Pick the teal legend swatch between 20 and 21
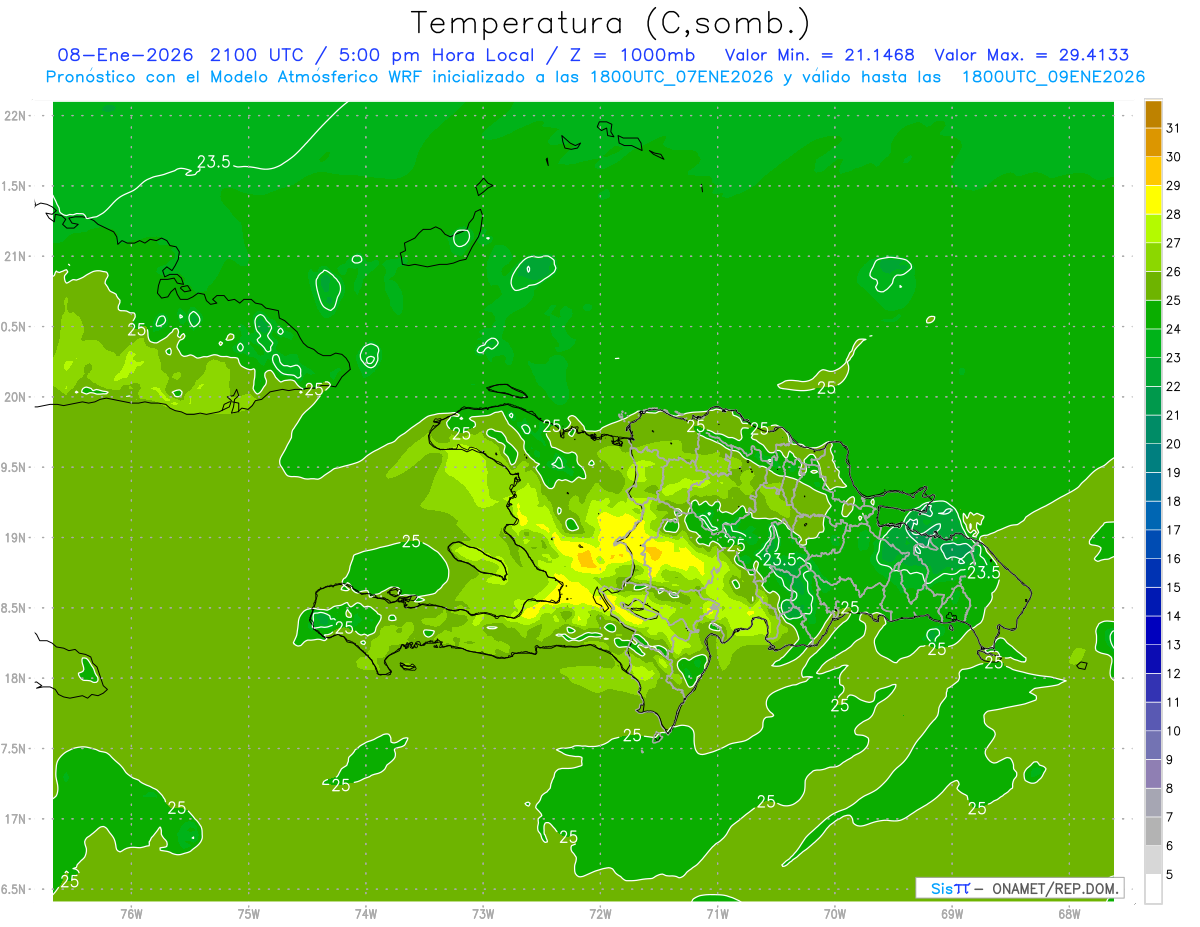 click(1153, 430)
